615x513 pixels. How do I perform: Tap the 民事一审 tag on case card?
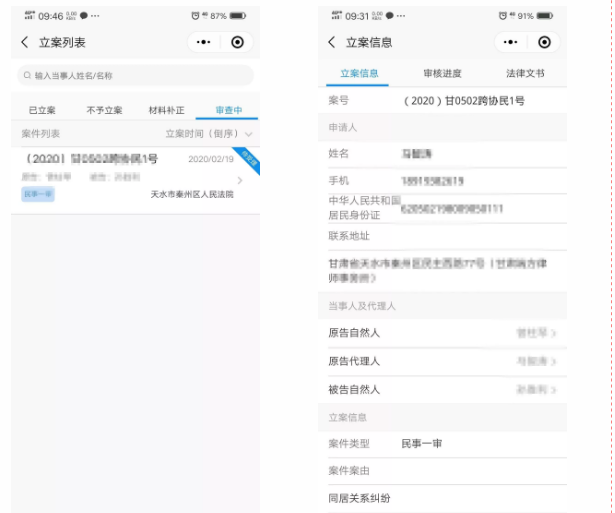[38, 194]
